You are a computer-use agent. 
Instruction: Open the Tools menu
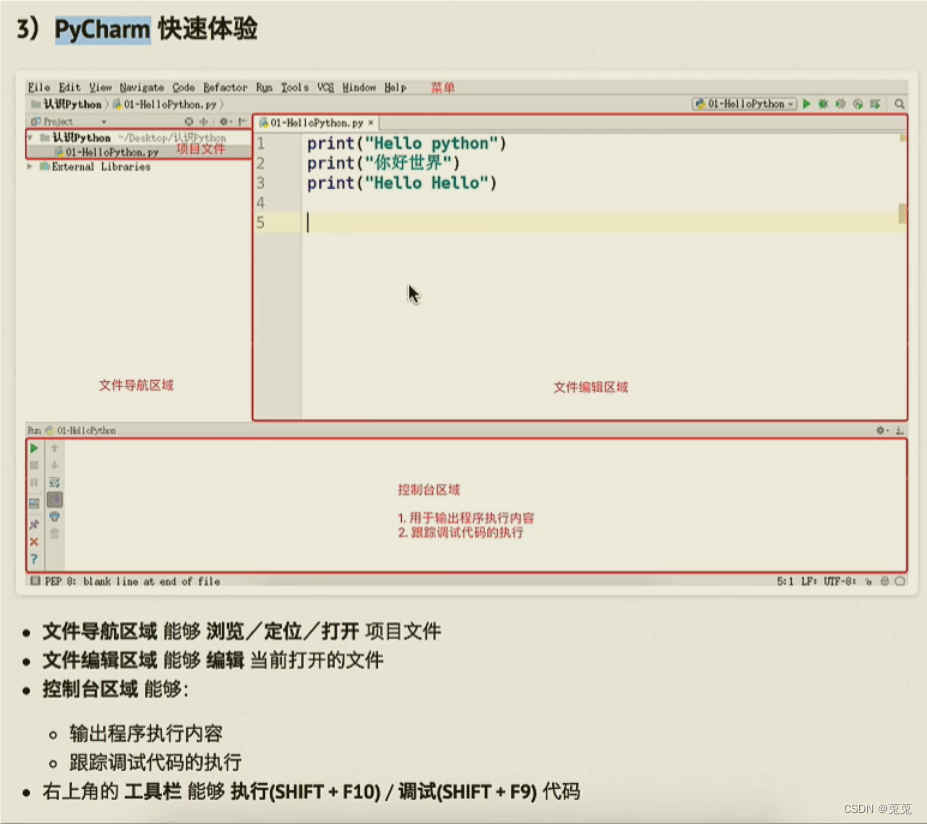pos(294,87)
